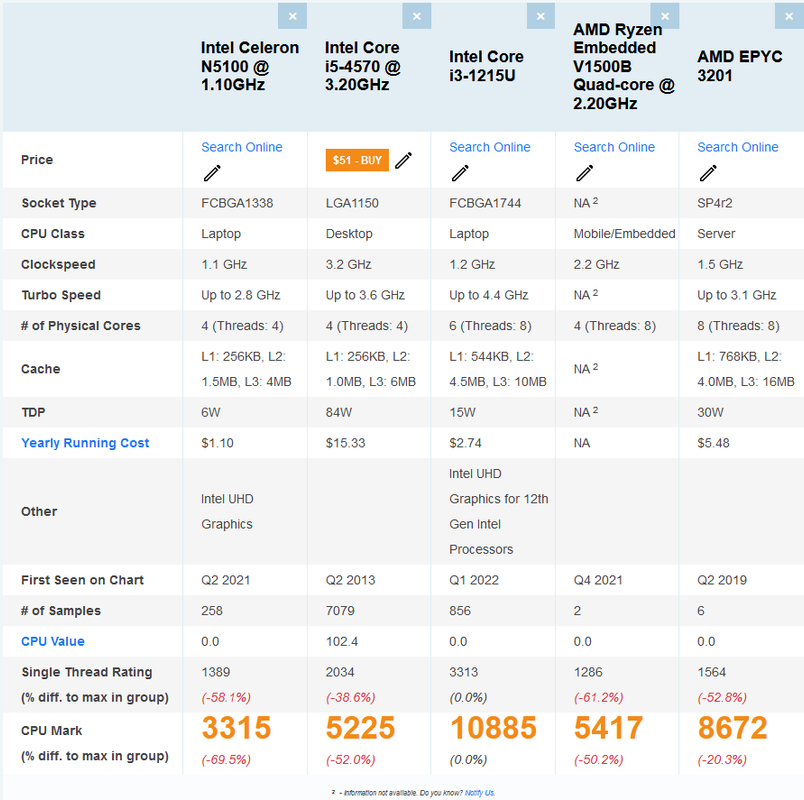Click single thread rating 1389
The width and height of the screenshot is (804, 800).
[215, 672]
